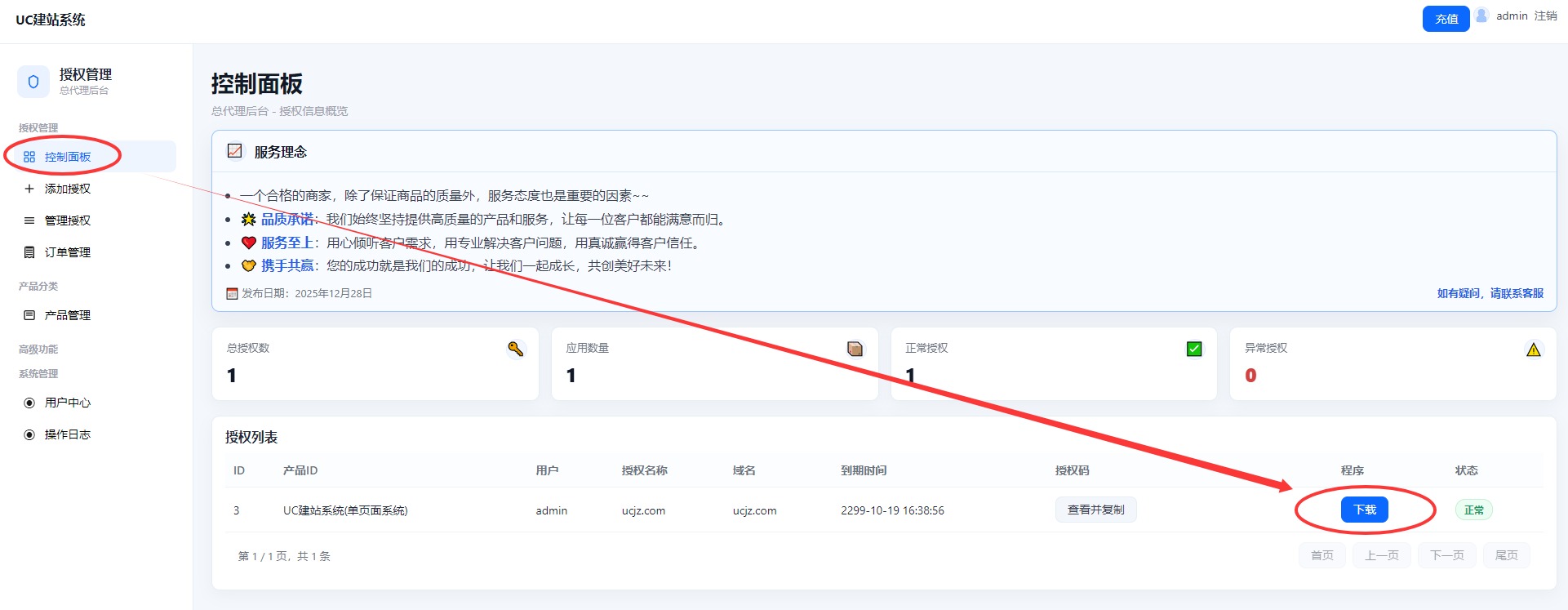Open 添加授权 menu item
Screen dimensions: 1568x610
click(x=95, y=189)
